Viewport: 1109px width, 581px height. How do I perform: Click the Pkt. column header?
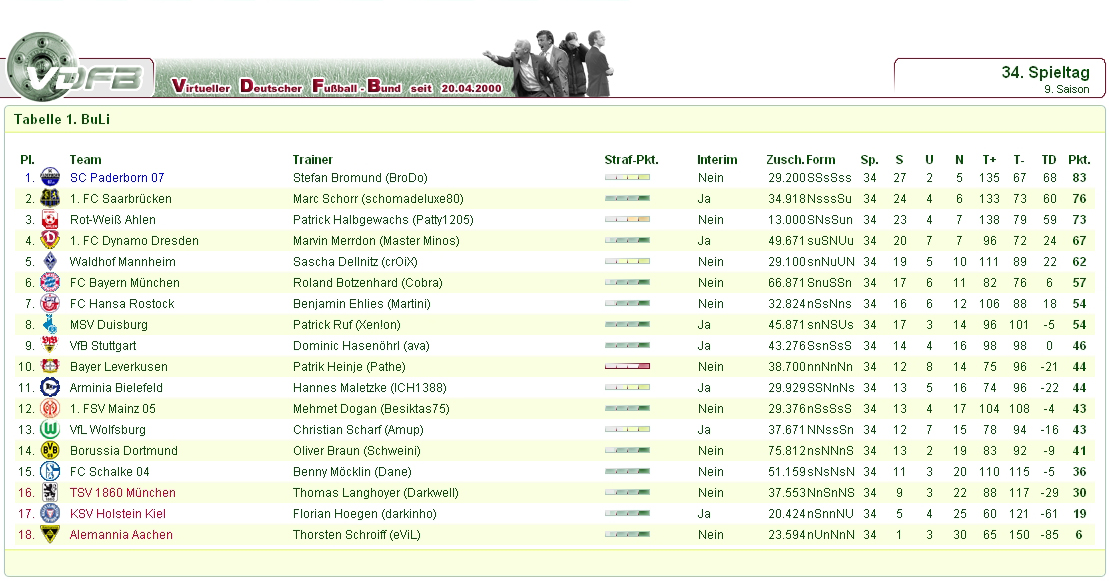[x=1079, y=160]
